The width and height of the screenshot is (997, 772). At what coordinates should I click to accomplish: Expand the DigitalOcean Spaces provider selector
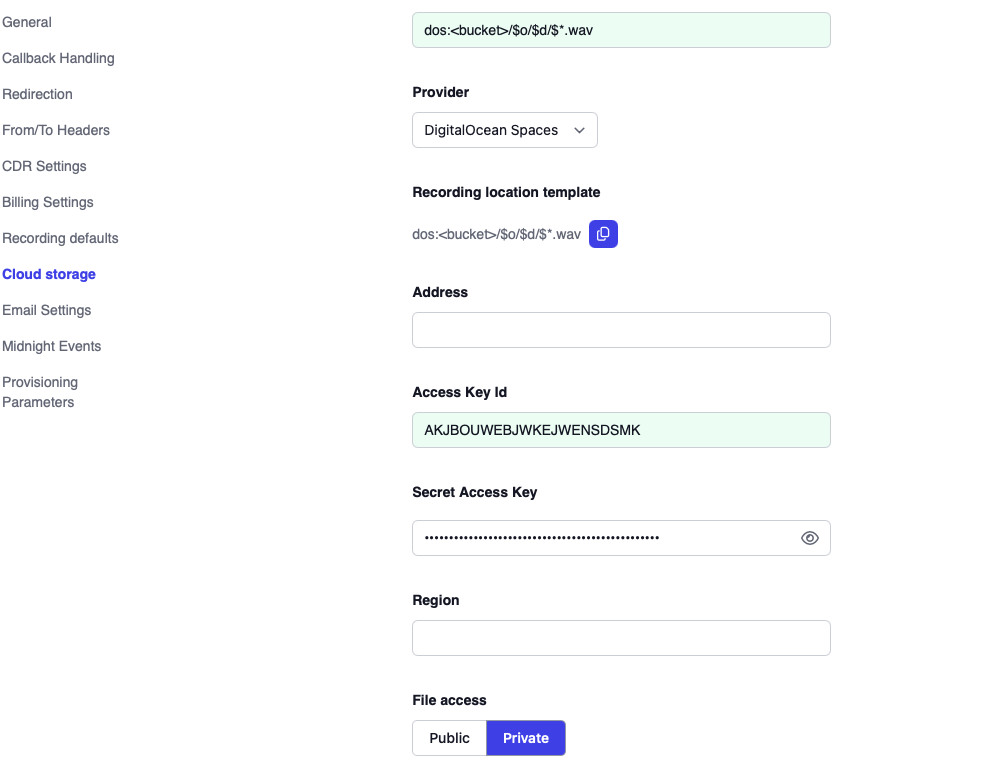(x=504, y=130)
